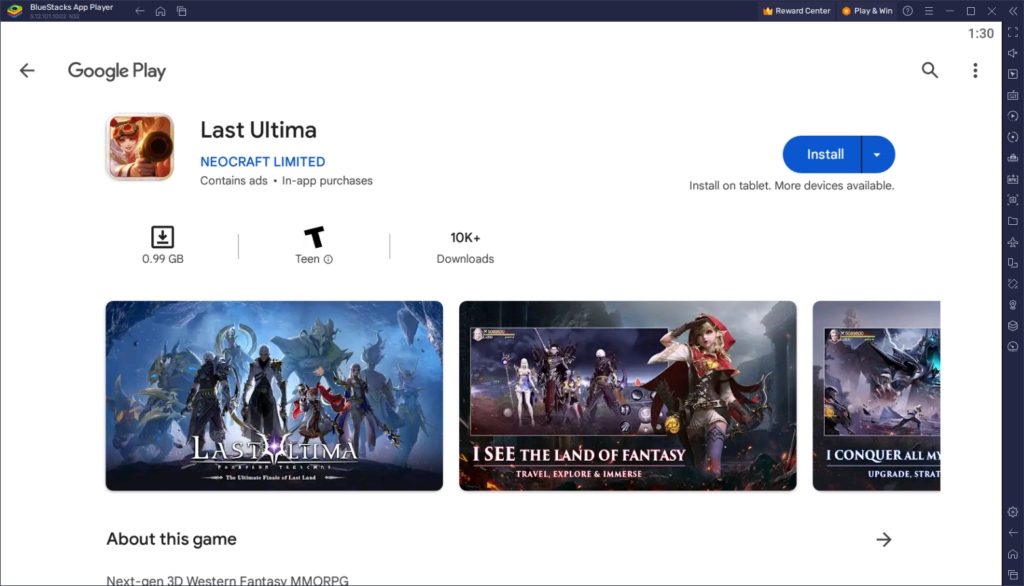Screen dimensions: 1024x586
Task: Open the help question mark icon
Action: (908, 11)
